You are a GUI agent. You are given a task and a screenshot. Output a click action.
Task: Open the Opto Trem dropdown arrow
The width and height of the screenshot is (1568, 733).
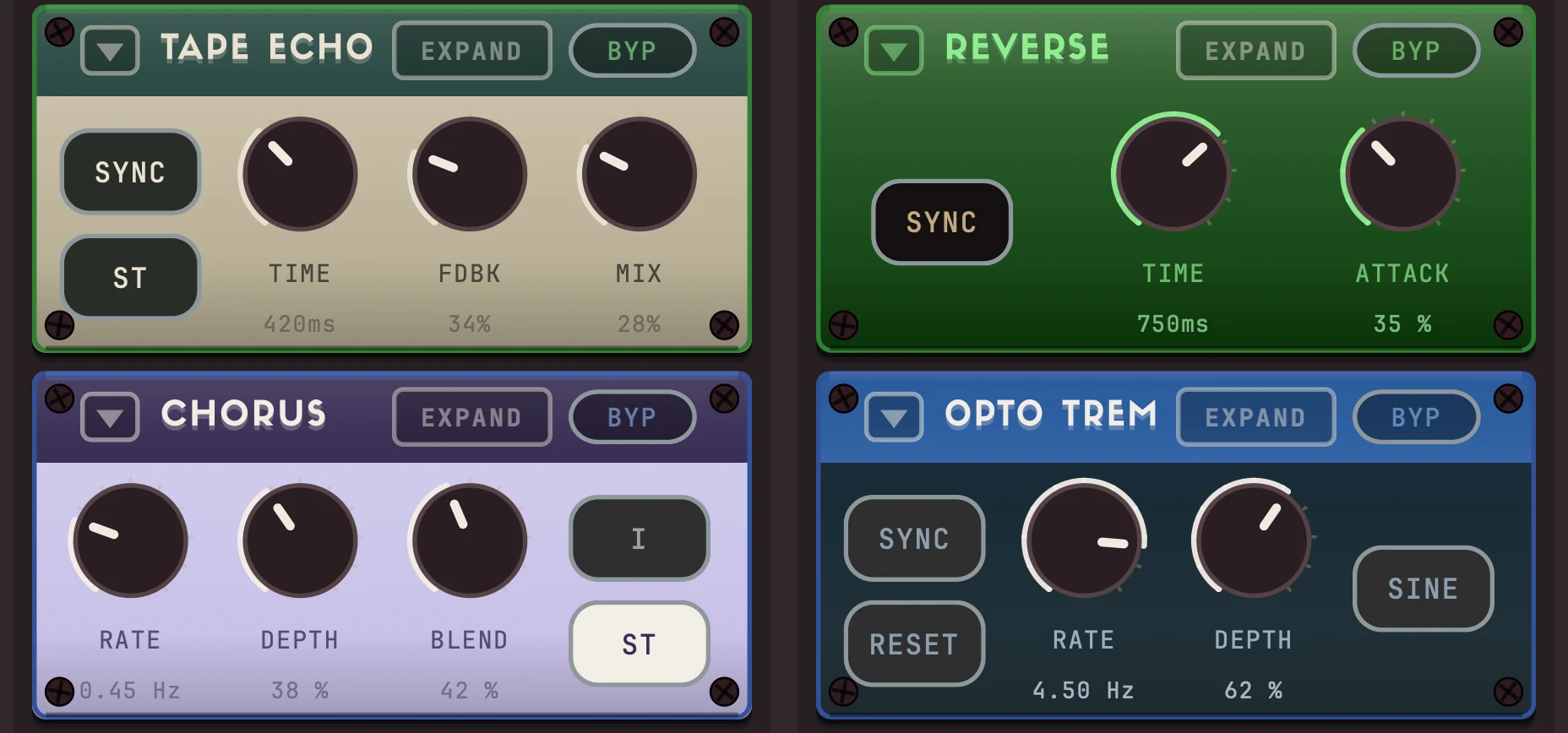click(x=894, y=417)
